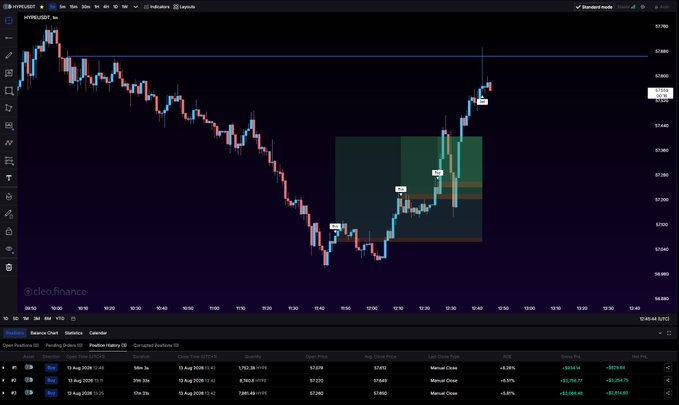This screenshot has width=679, height=405.
Task: Share position #1 using its share icon
Action: [x=668, y=368]
